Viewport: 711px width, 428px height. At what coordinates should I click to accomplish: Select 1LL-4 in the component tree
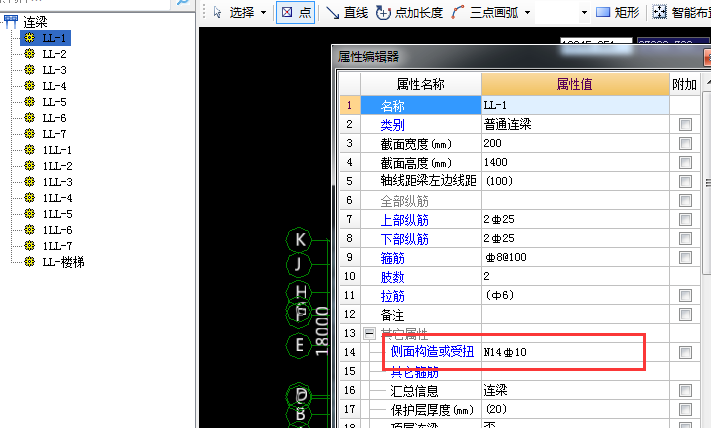(x=57, y=198)
